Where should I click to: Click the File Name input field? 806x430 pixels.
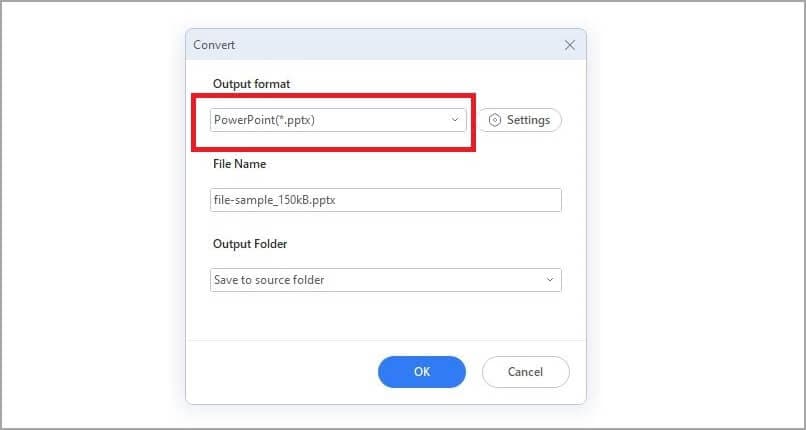pyautogui.click(x=386, y=200)
